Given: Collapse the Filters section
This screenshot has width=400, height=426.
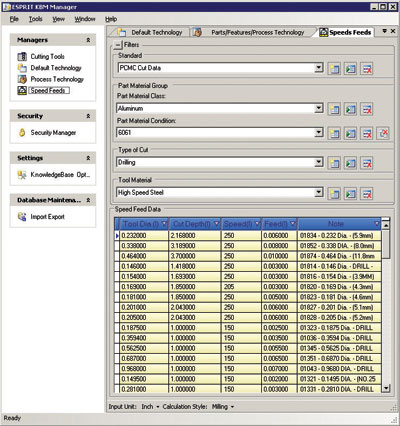Looking at the screenshot, I should tap(118, 45).
